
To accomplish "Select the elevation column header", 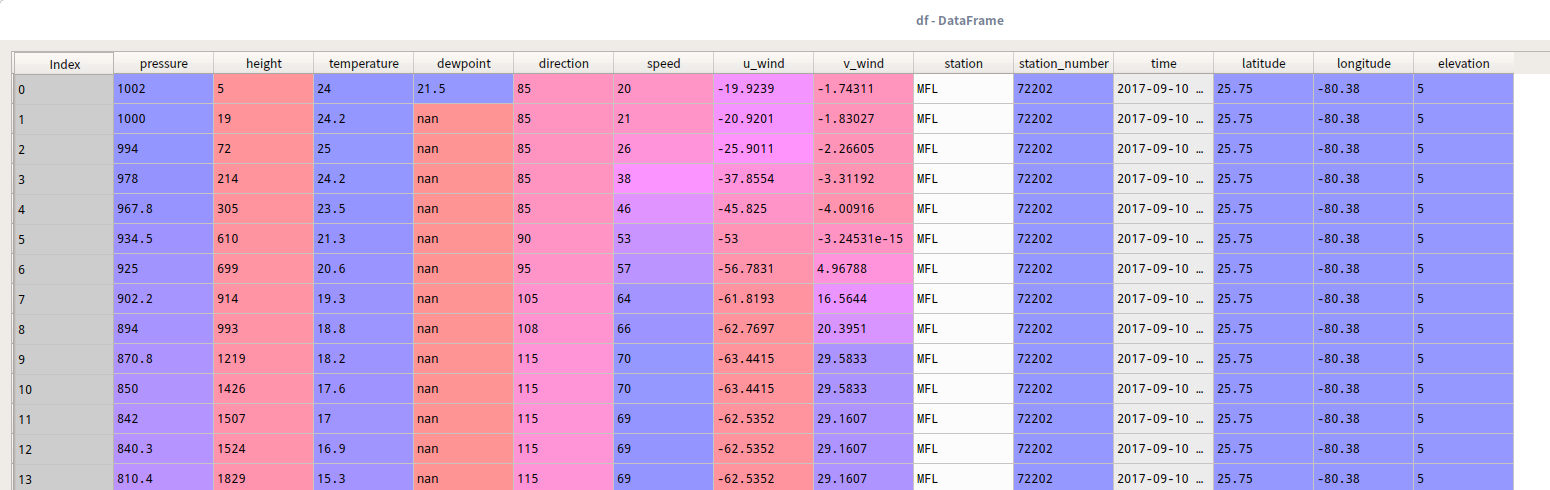I will (x=1463, y=63).
